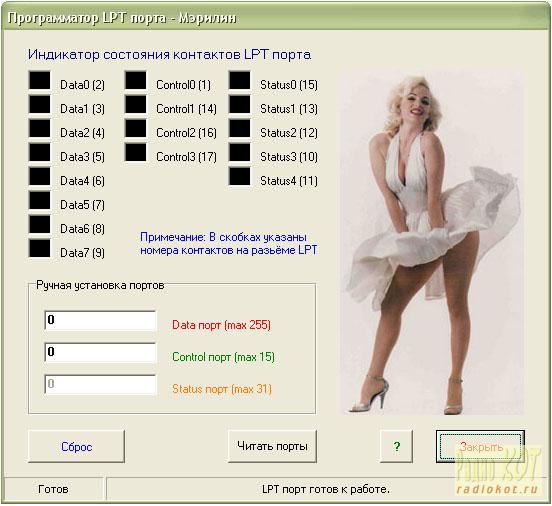Click the Data0 (2) label
The image size is (552, 506).
click(x=82, y=85)
